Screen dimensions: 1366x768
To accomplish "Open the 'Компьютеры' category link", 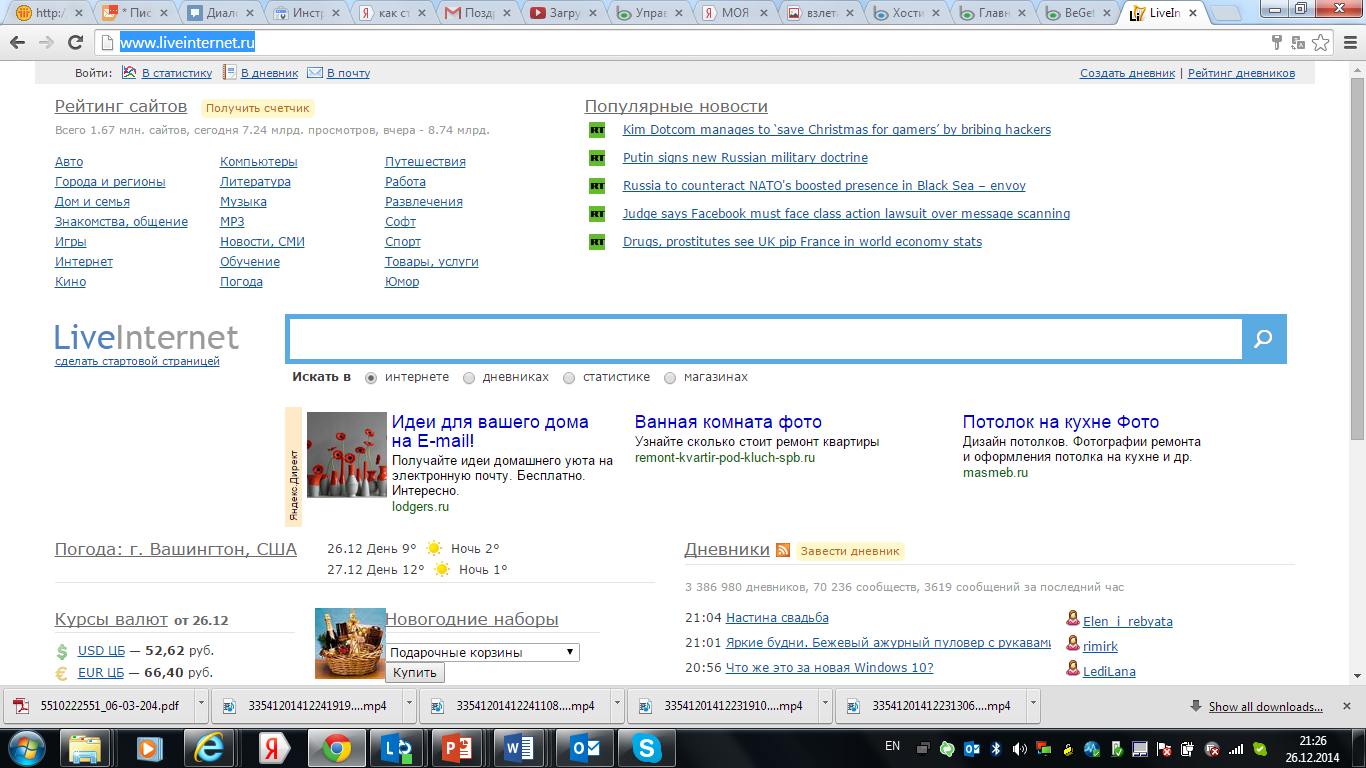I will click(259, 162).
